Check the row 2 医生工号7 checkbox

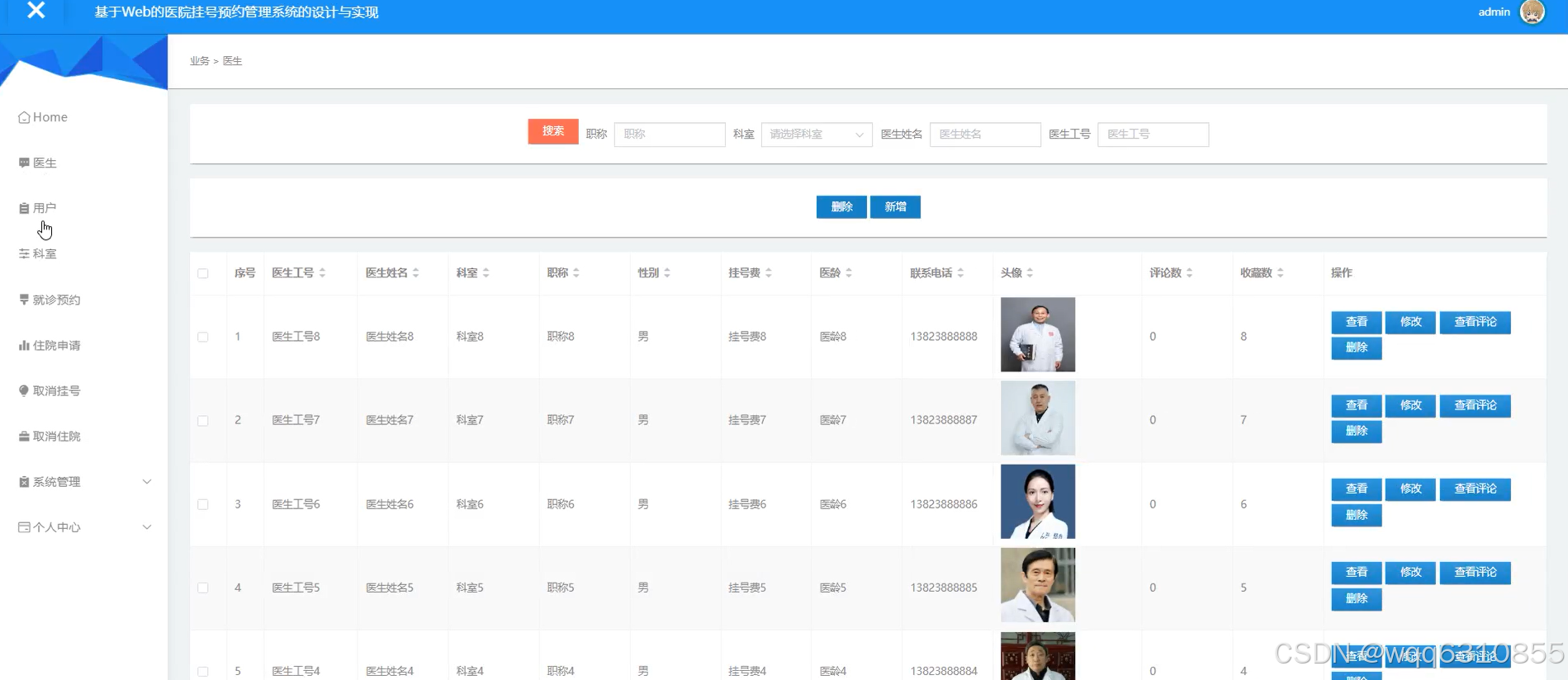203,421
